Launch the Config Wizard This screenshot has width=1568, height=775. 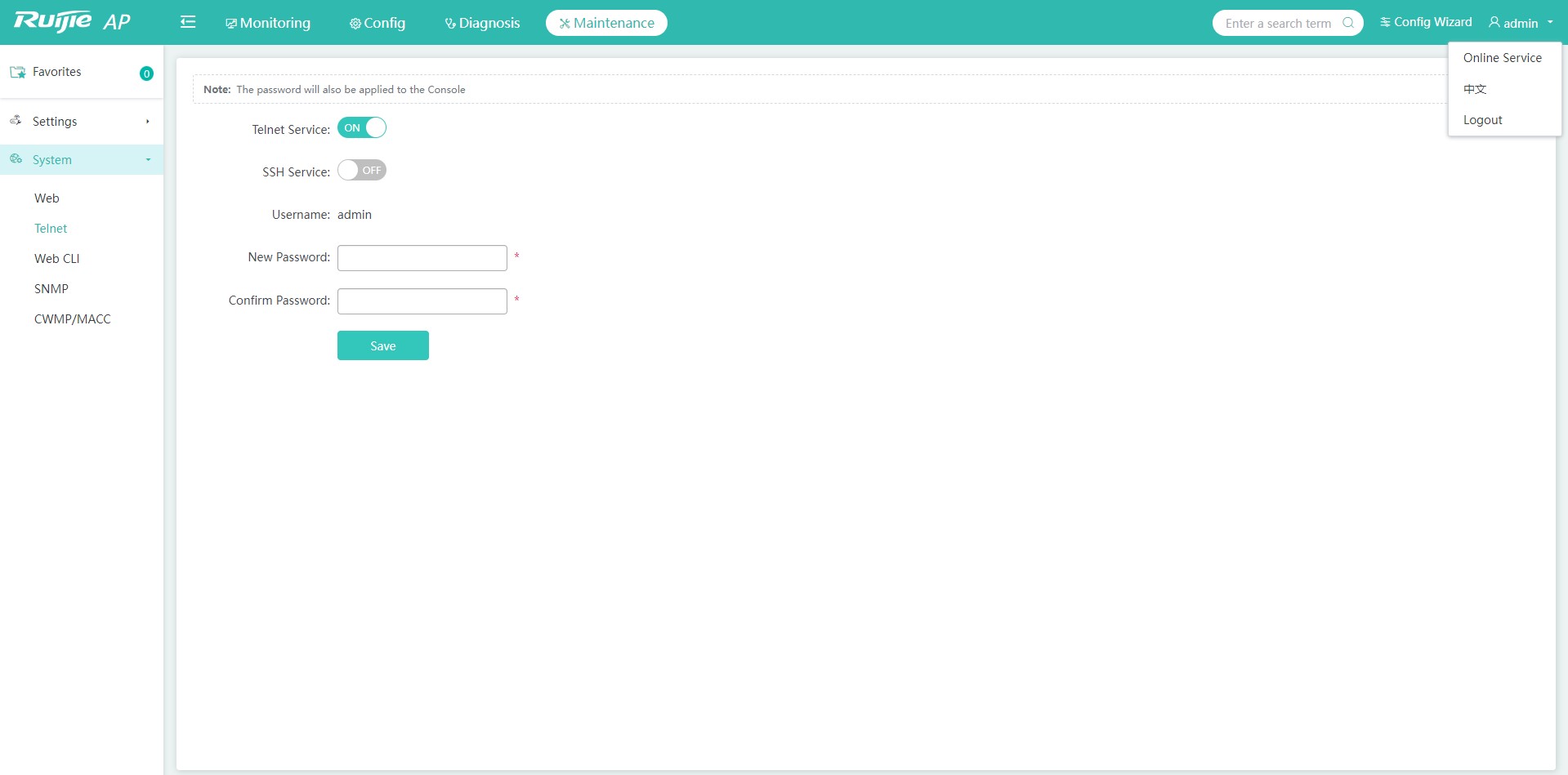pyautogui.click(x=1426, y=22)
